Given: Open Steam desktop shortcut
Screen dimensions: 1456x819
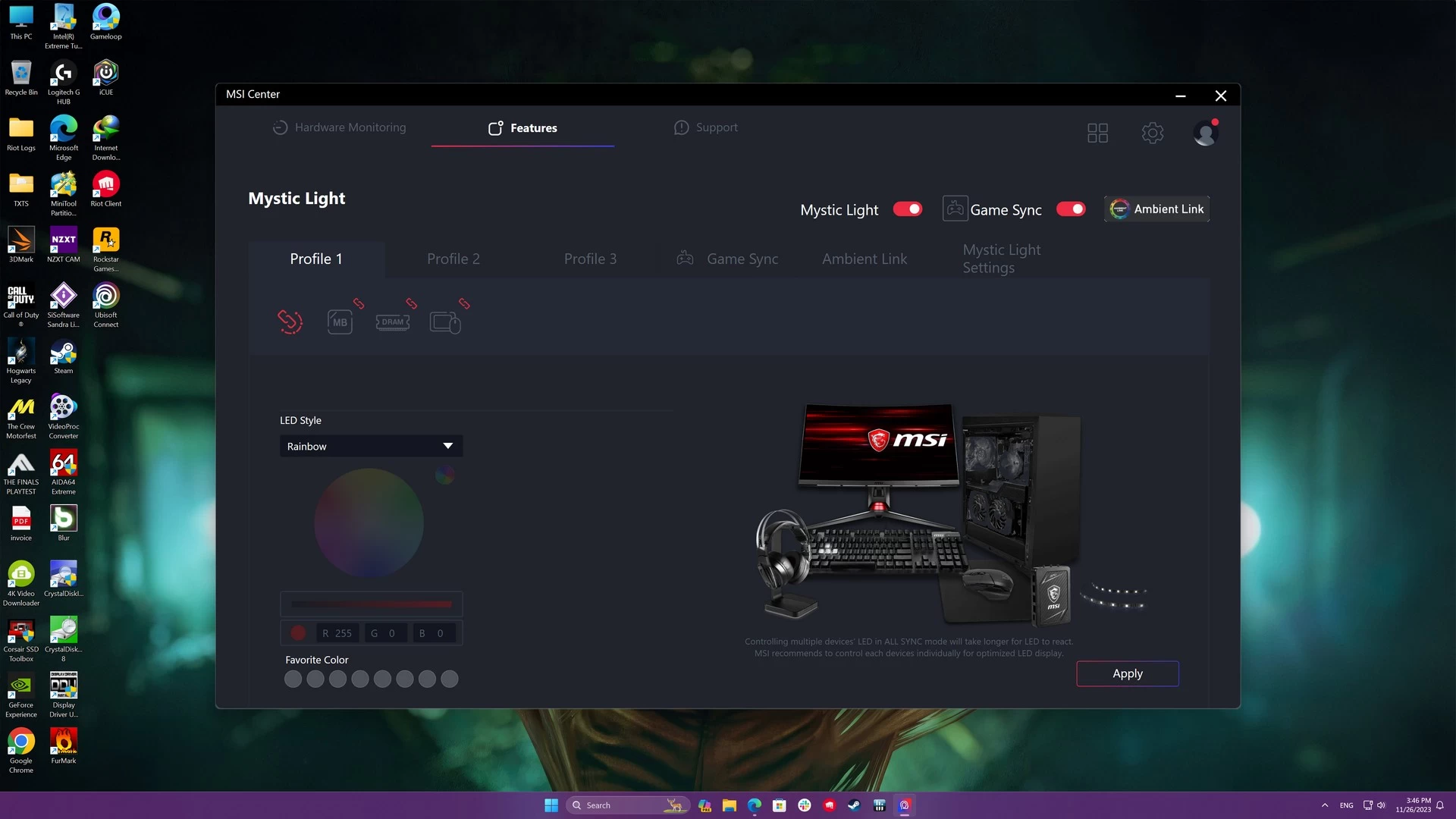Looking at the screenshot, I should pyautogui.click(x=64, y=356).
